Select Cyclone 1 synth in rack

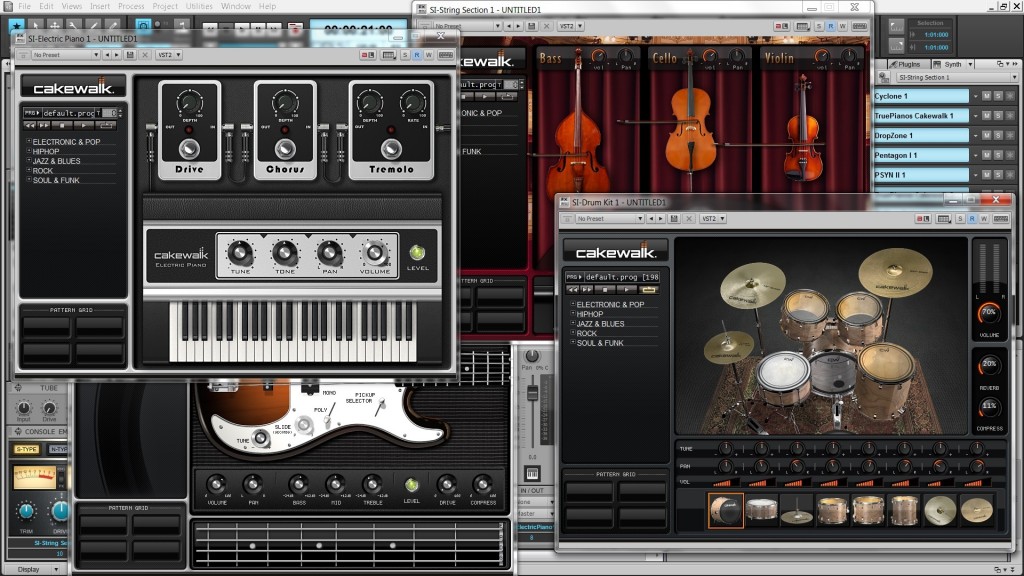point(921,96)
